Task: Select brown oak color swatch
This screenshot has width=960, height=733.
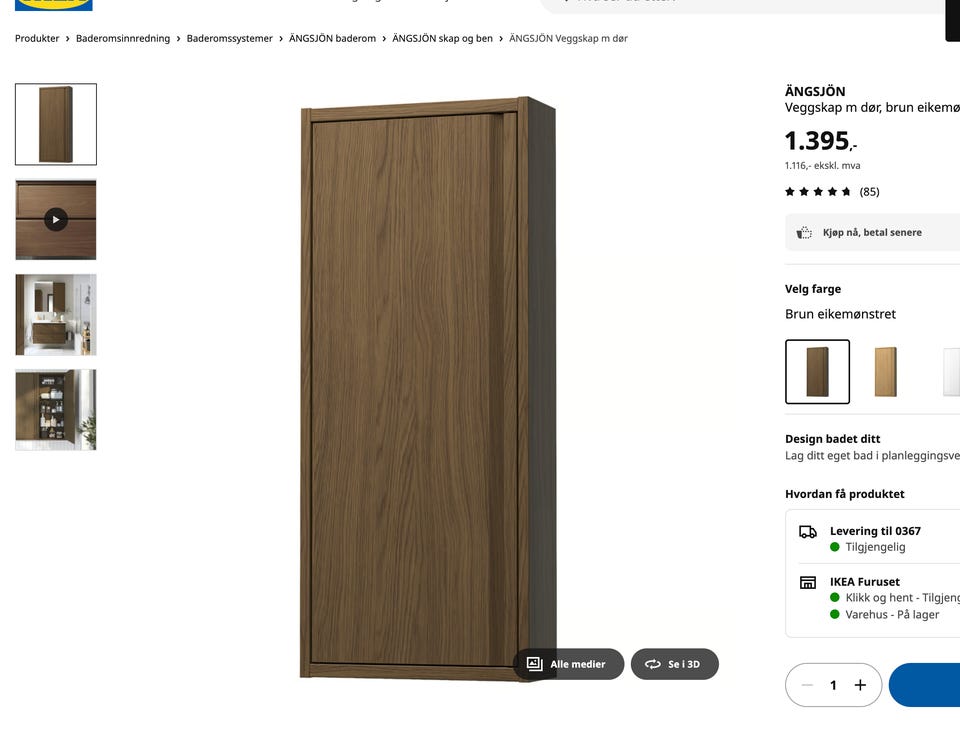Action: (817, 372)
